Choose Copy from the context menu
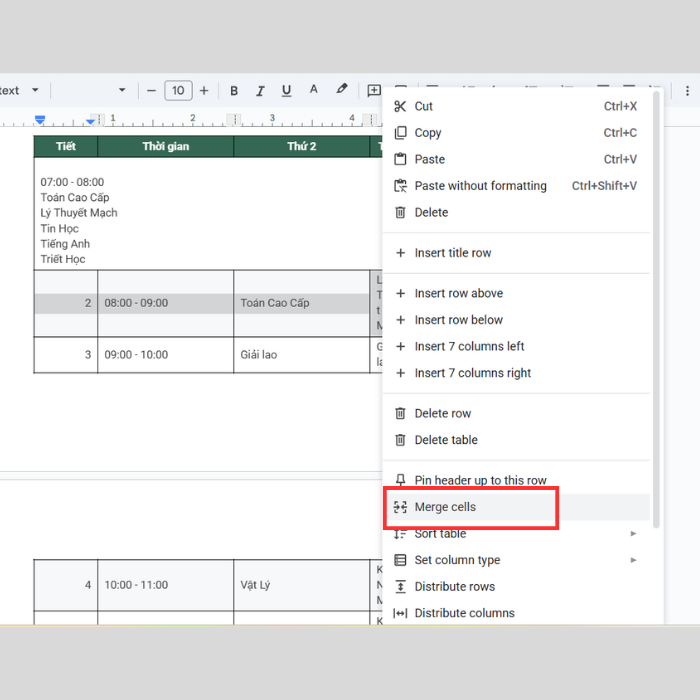 [x=516, y=133]
